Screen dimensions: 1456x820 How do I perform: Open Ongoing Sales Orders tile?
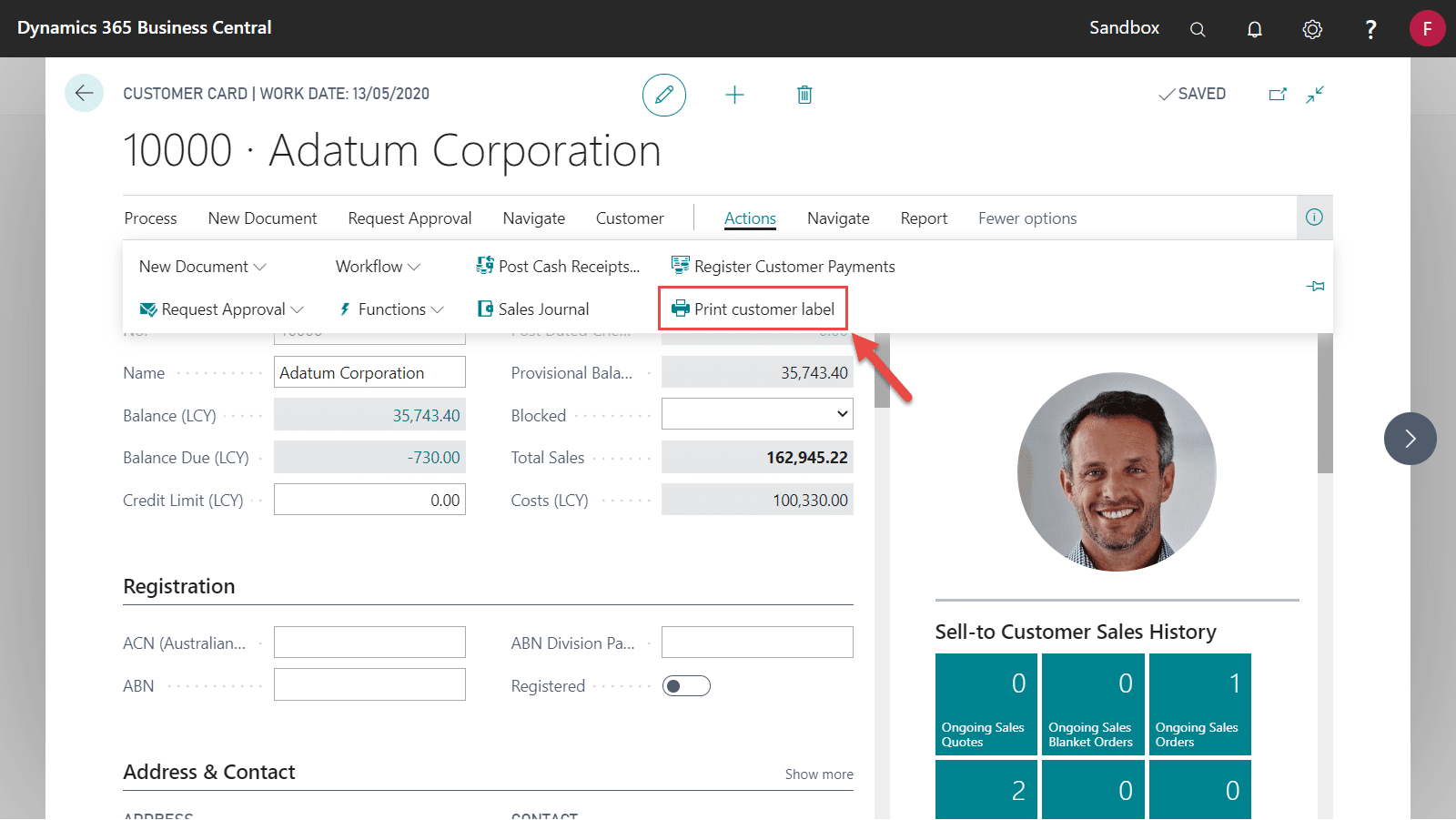click(1199, 704)
